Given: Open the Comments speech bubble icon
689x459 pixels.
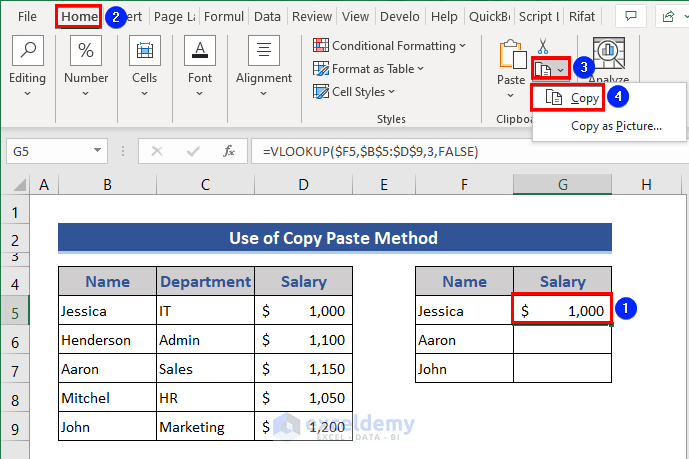Looking at the screenshot, I should pyautogui.click(x=631, y=17).
